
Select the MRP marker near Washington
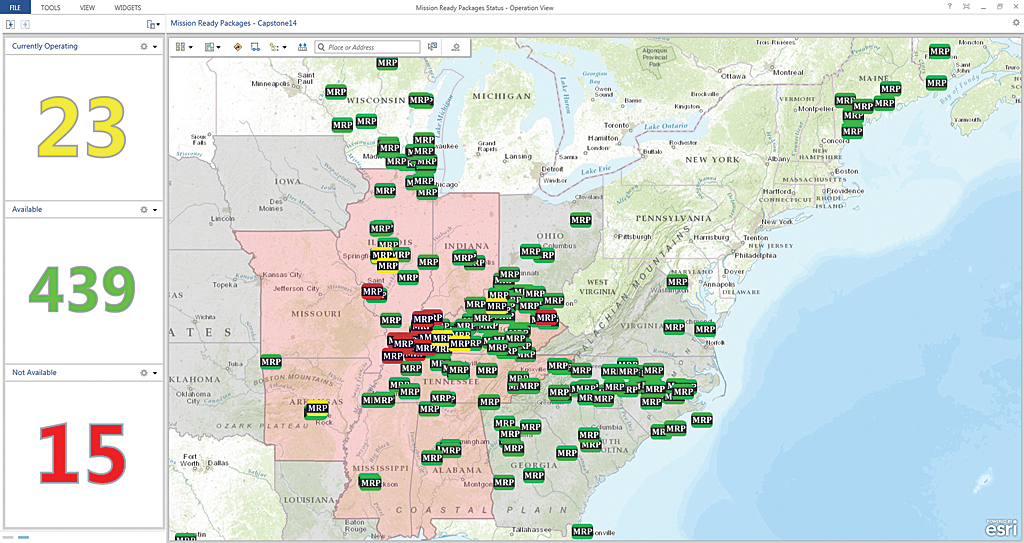point(677,283)
